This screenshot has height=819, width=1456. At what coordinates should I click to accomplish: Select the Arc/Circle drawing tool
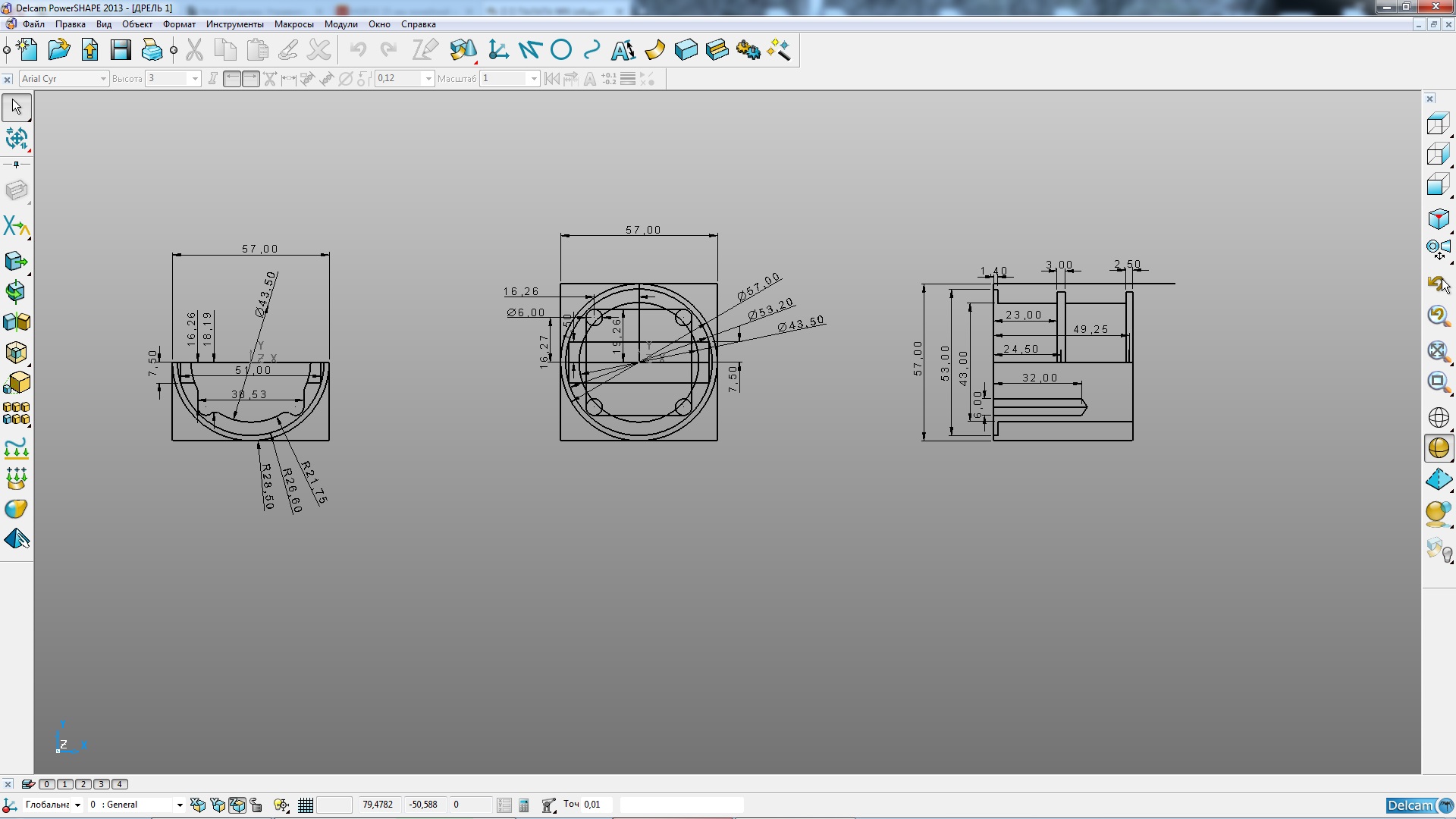tap(561, 50)
